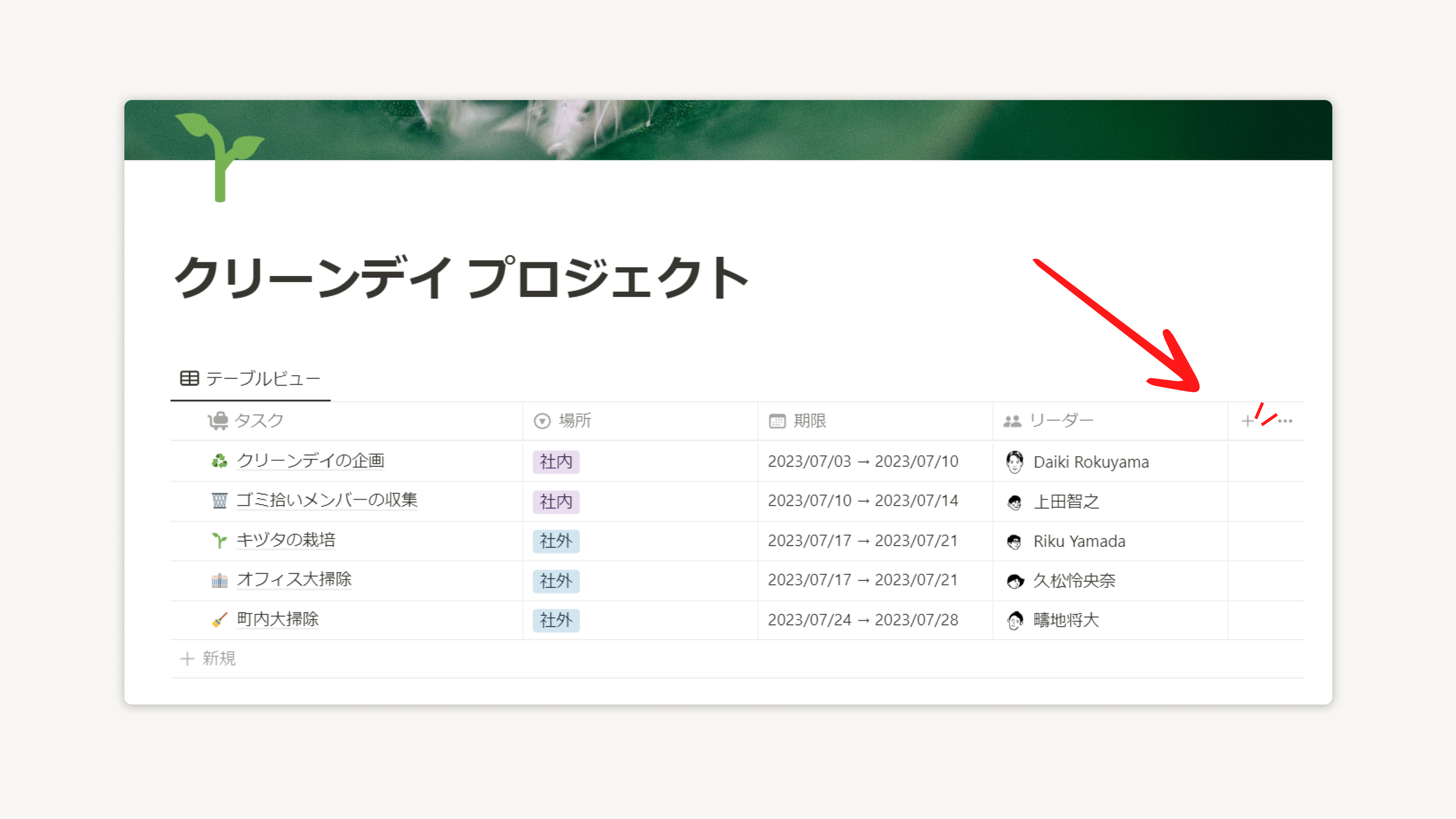Switch to the テーブルビュー tab

click(x=250, y=379)
